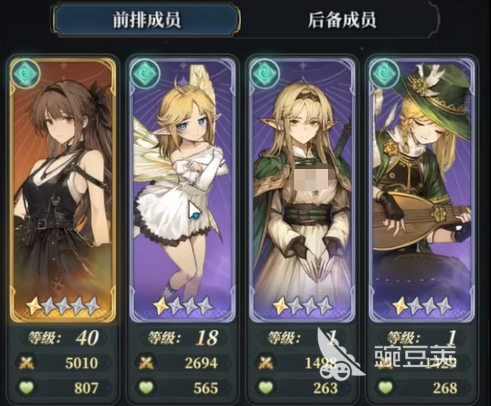Click four-star rating on fairy card
491x406 pixels.
183,306
